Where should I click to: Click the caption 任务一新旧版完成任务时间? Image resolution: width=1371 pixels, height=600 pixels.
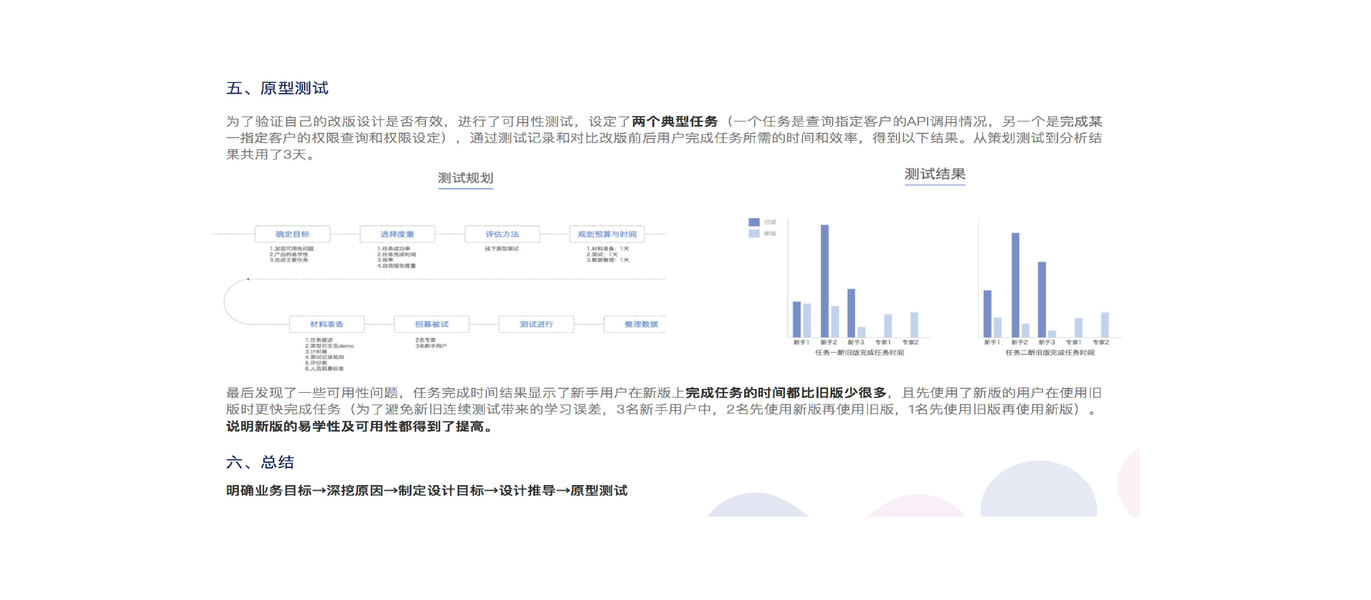(x=860, y=352)
